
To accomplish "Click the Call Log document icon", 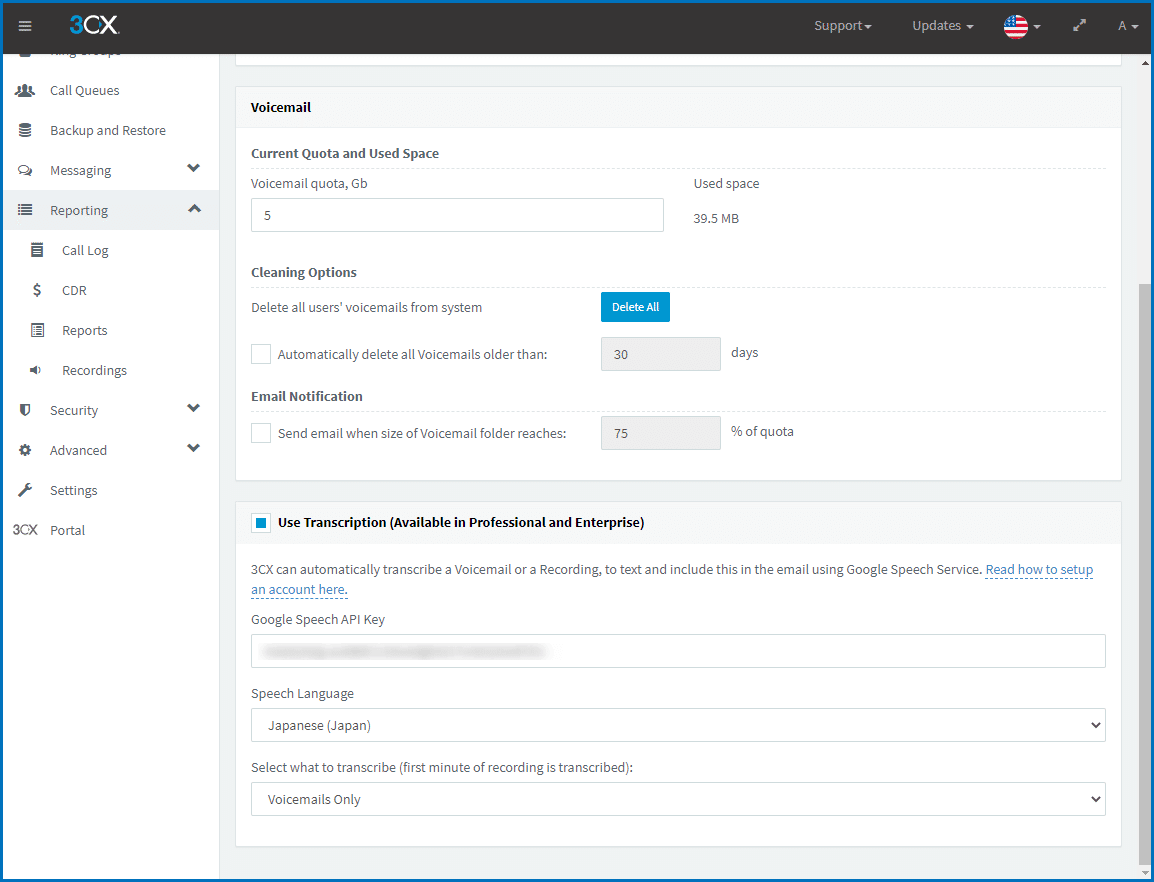I will pyautogui.click(x=37, y=250).
